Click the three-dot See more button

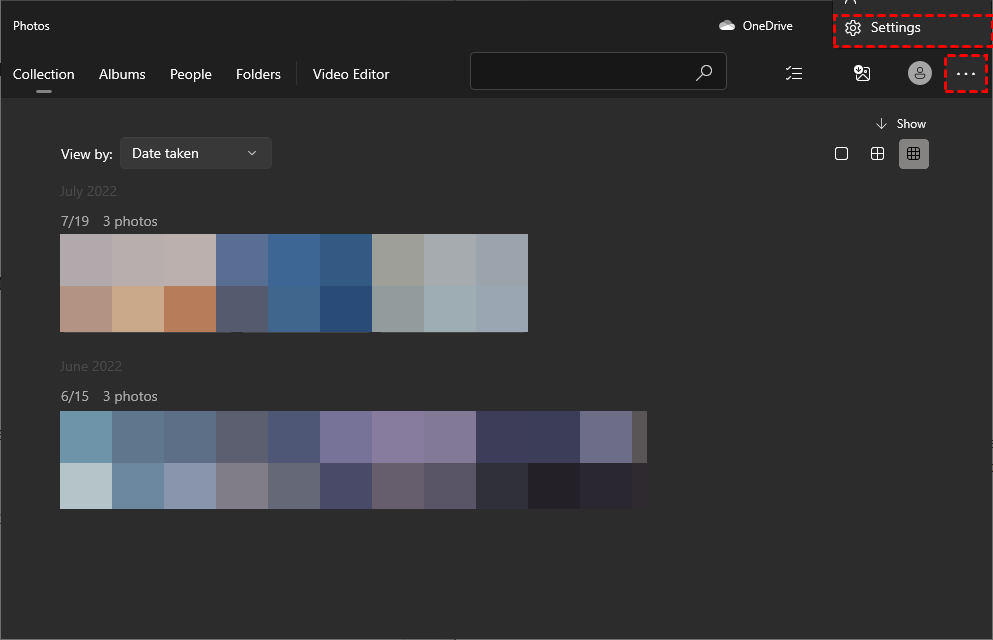[x=965, y=73]
